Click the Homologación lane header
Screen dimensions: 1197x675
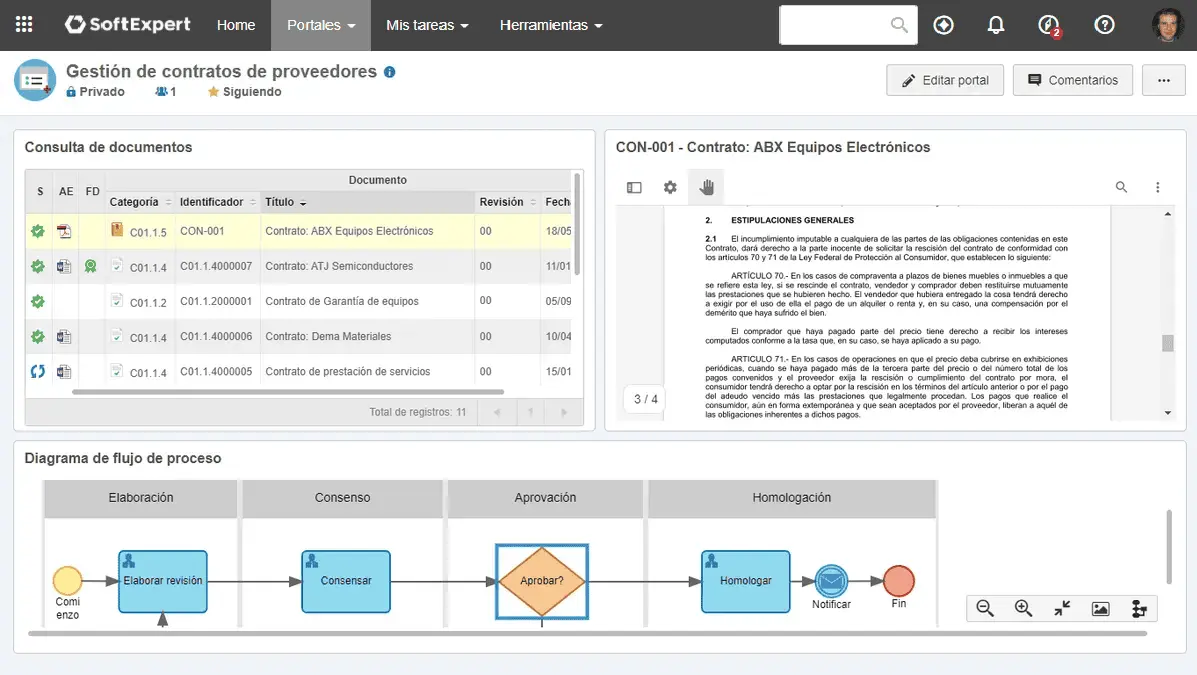pyautogui.click(x=792, y=498)
